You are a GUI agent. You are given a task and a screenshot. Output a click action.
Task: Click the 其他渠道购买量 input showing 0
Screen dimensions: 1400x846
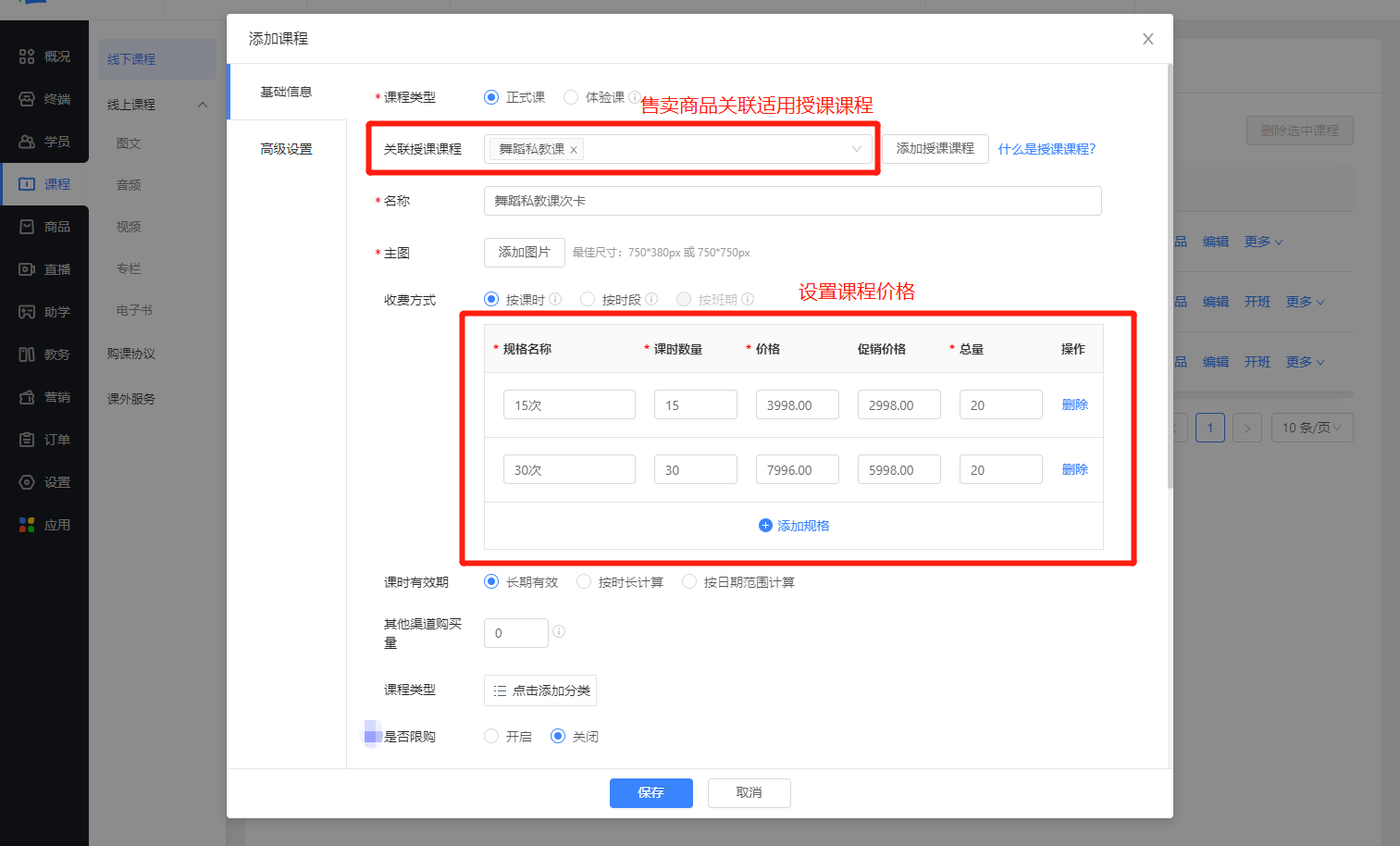[516, 633]
